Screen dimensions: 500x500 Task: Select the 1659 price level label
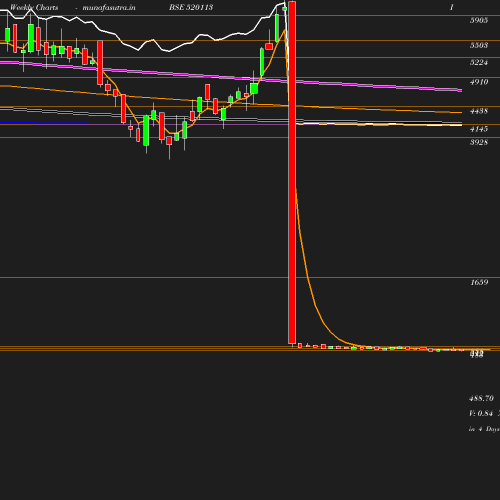coord(479,282)
